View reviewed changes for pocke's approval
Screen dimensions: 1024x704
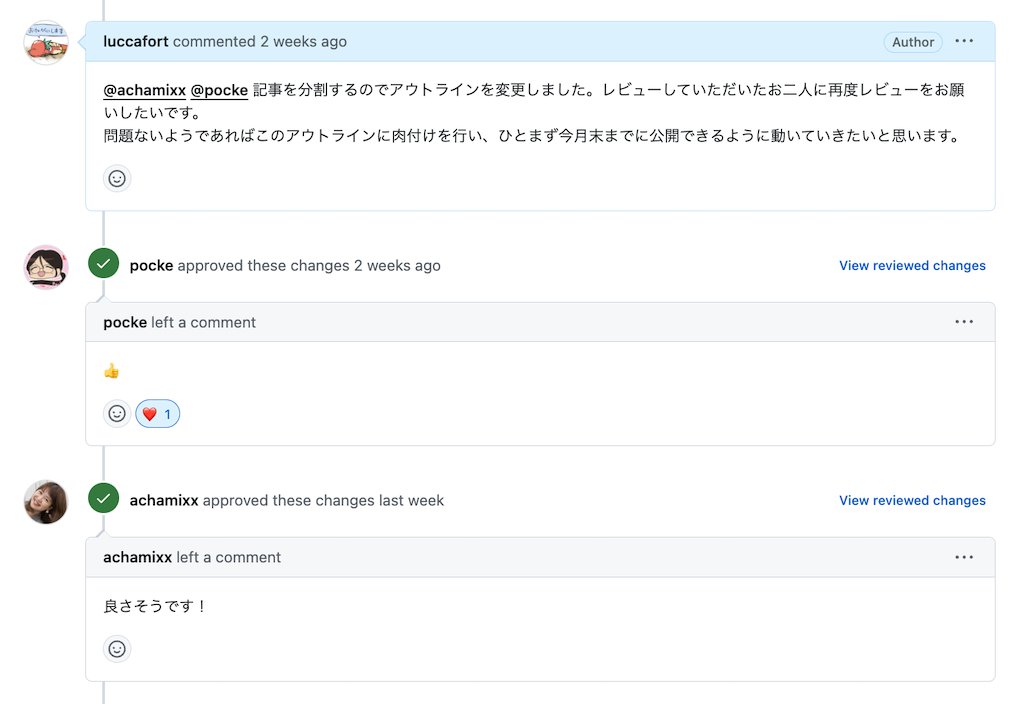point(912,266)
